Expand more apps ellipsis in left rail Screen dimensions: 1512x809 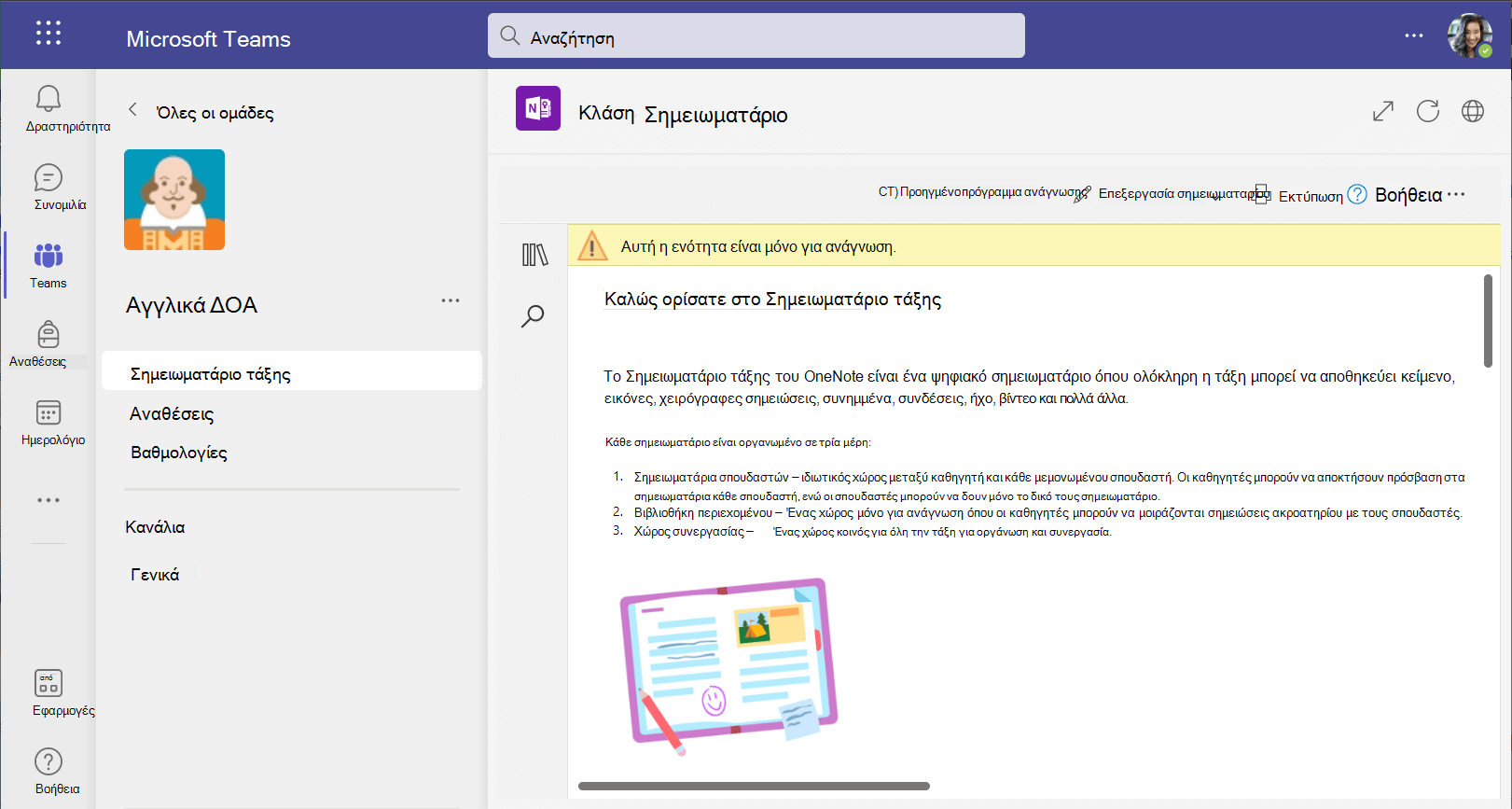[49, 500]
